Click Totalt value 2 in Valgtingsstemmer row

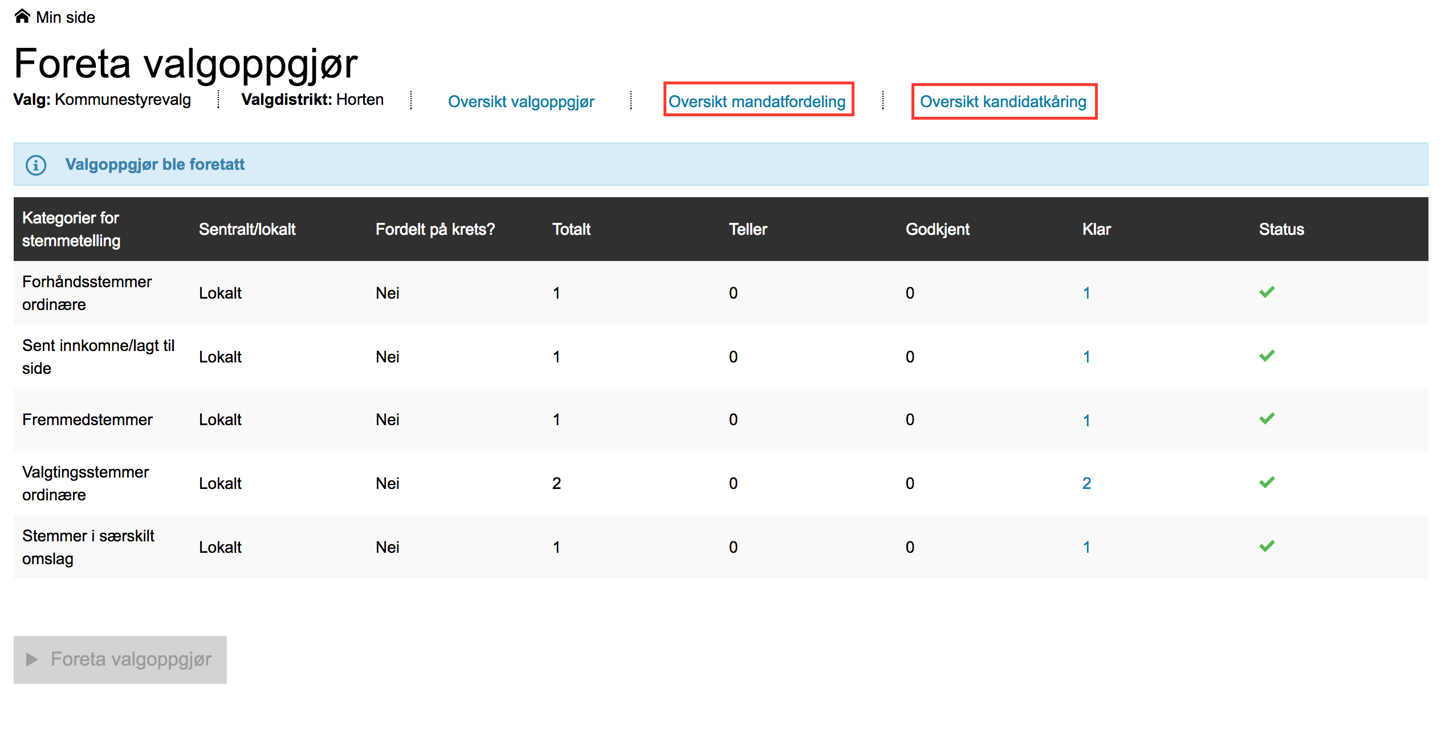coord(557,484)
